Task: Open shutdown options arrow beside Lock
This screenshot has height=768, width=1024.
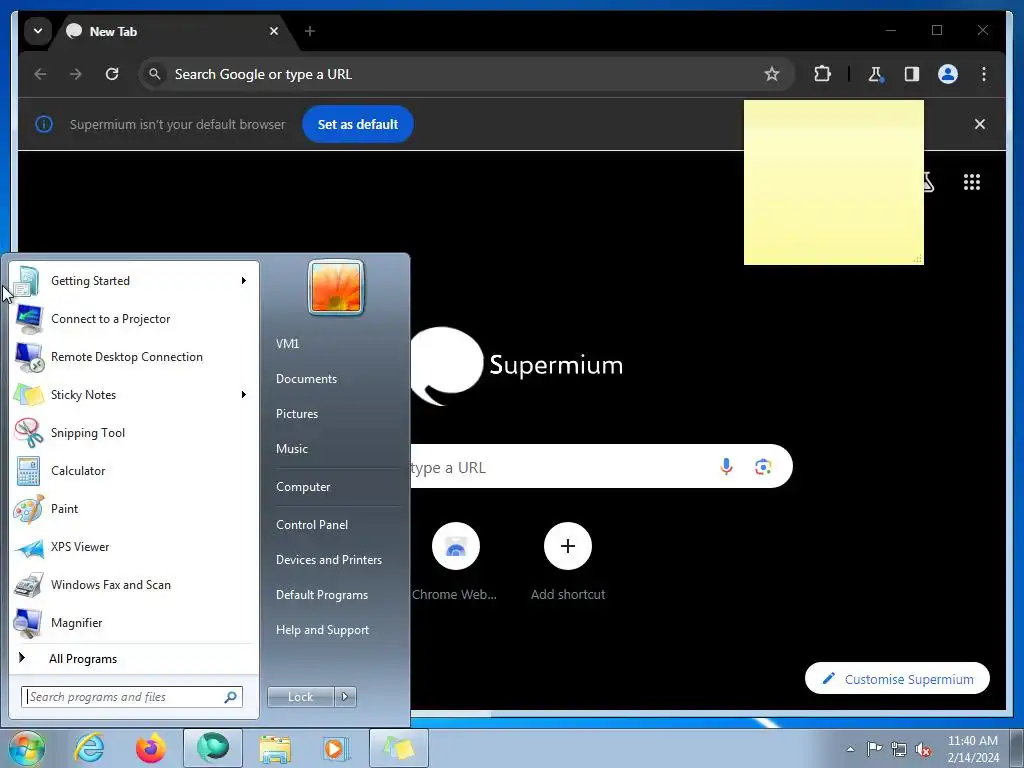Action: click(x=345, y=697)
